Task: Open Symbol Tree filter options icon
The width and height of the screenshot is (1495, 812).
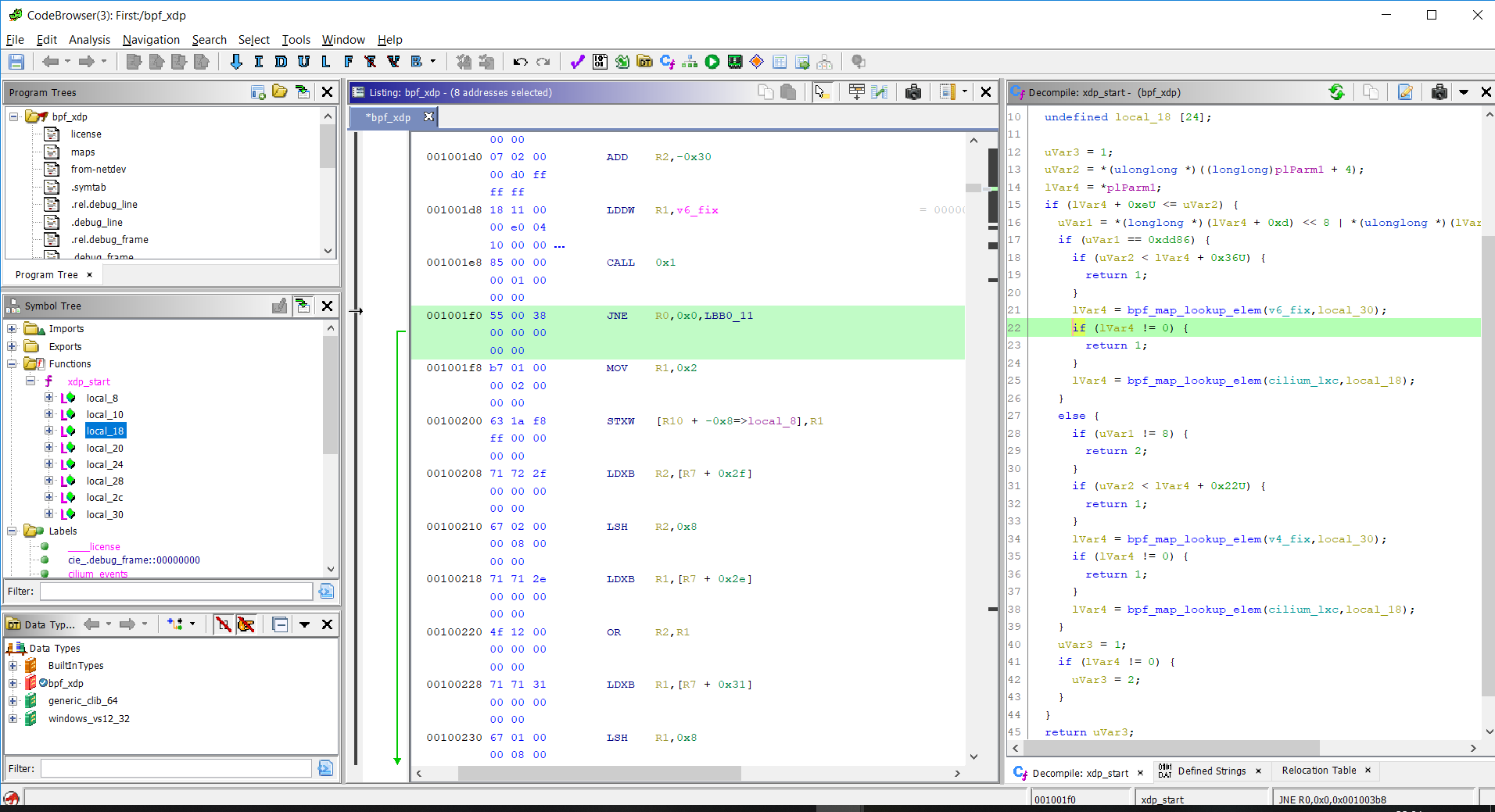Action: (x=326, y=592)
